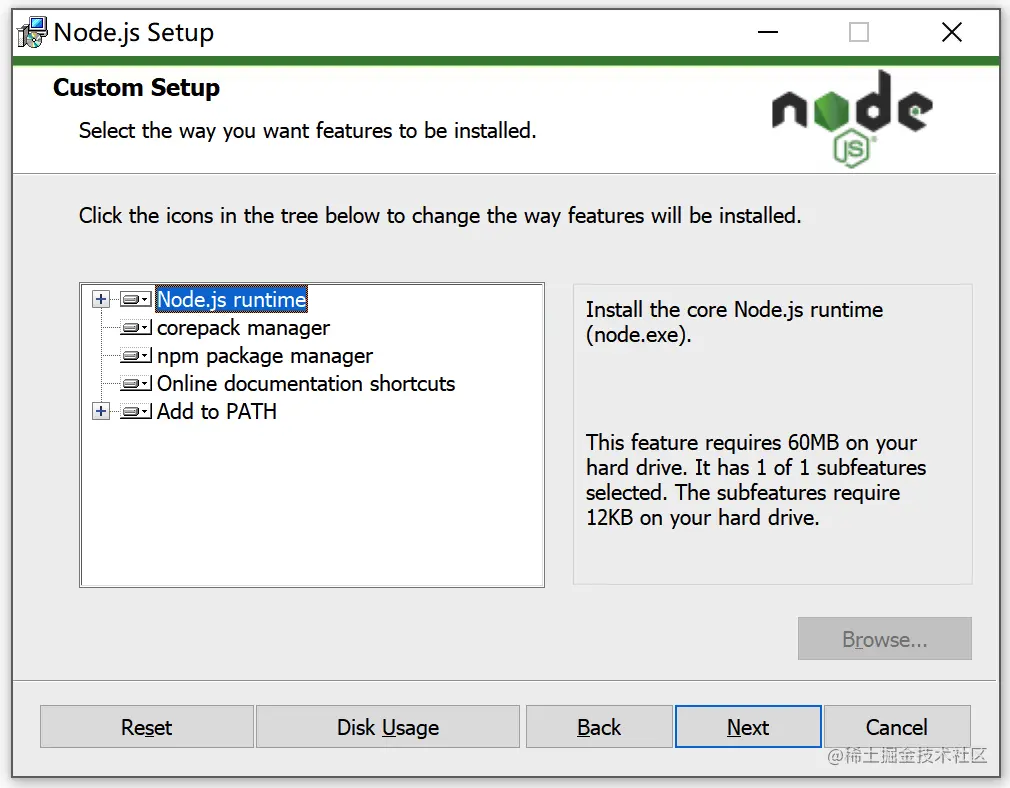Viewport: 1010px width, 788px height.
Task: Click the disabled maximize window button
Action: tap(859, 32)
